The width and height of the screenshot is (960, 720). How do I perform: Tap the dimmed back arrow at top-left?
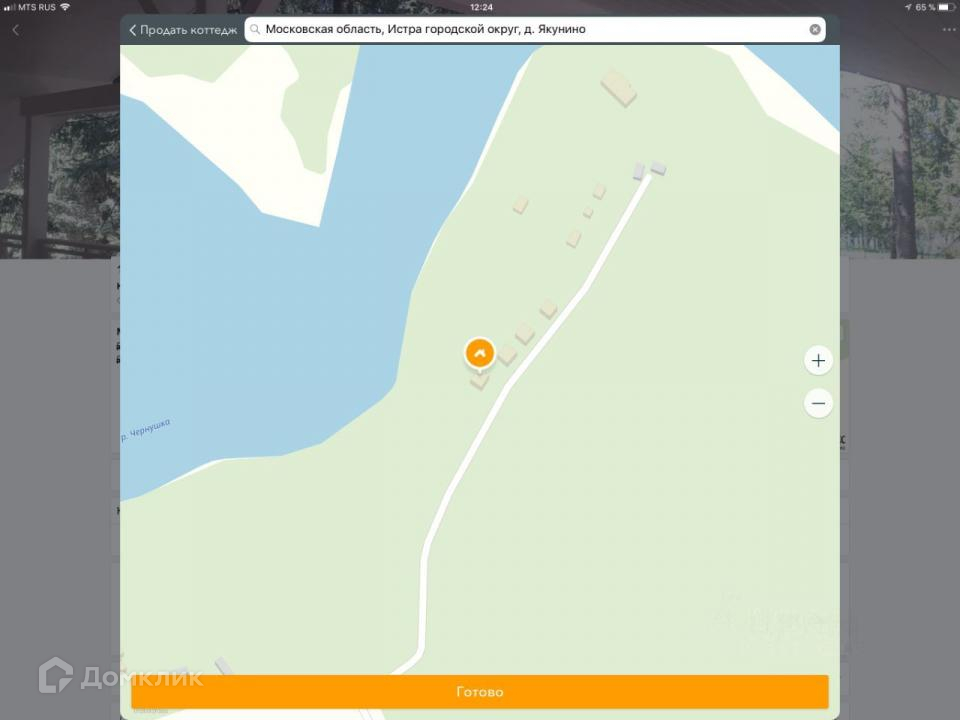[x=16, y=29]
